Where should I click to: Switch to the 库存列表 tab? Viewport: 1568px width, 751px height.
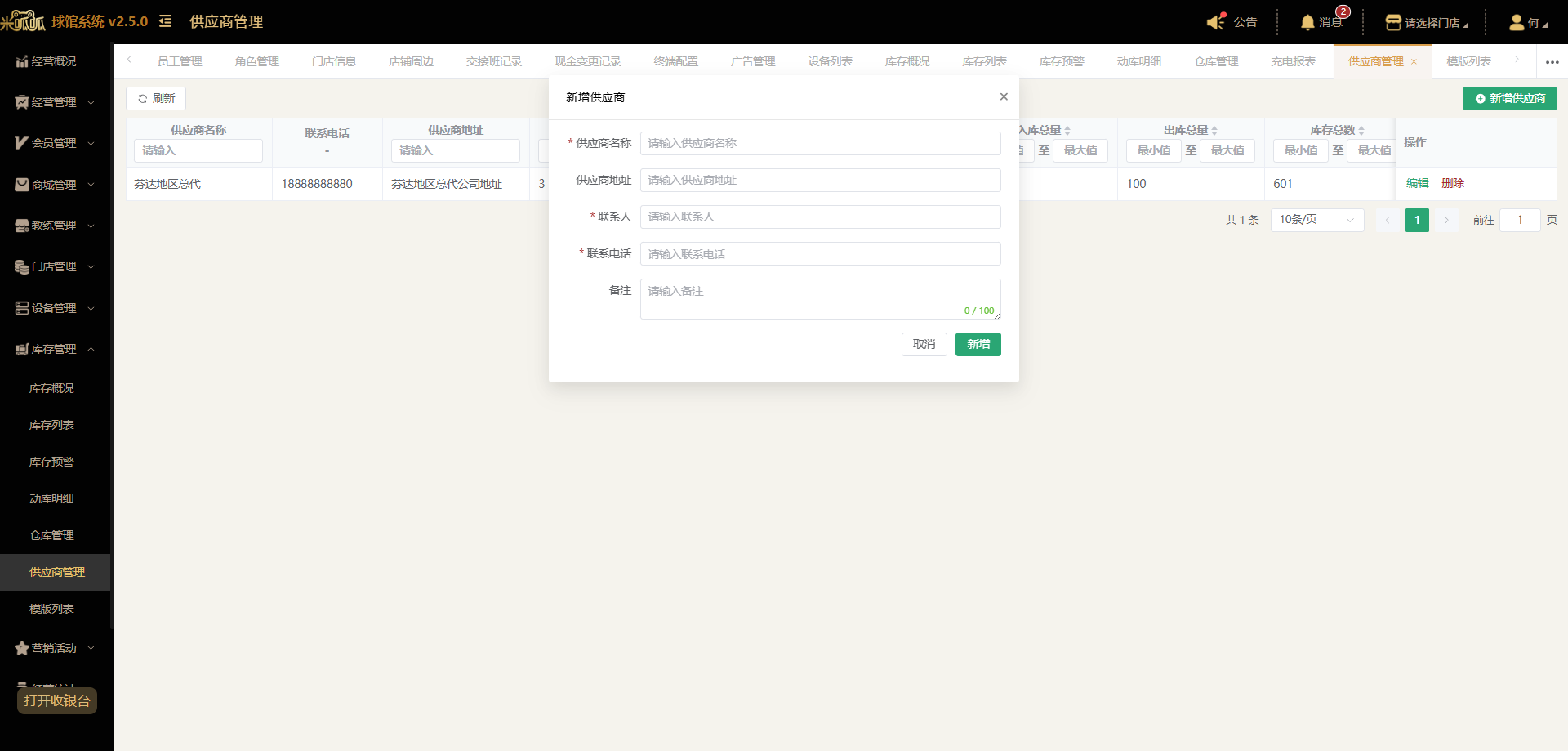click(x=984, y=61)
